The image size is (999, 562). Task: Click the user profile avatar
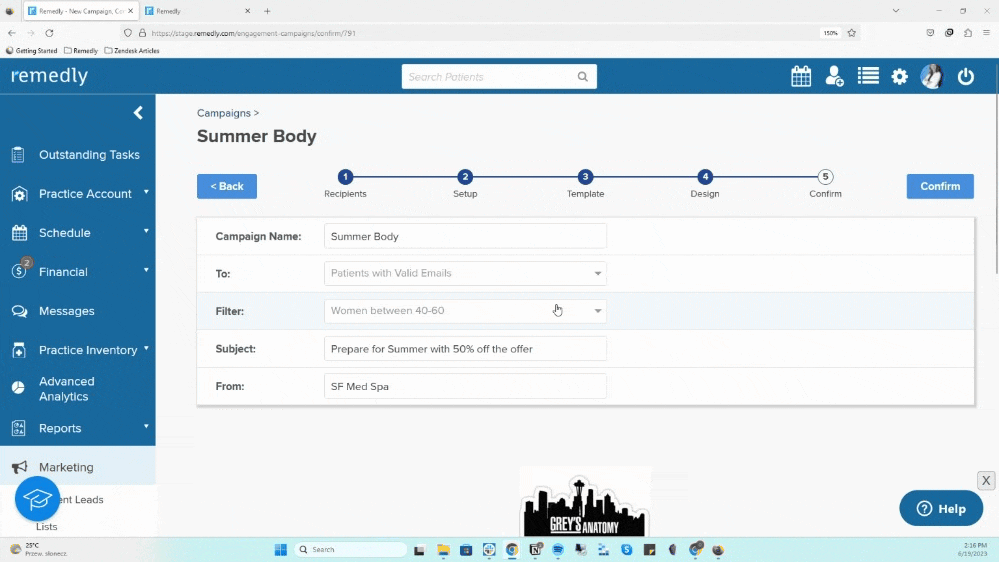pyautogui.click(x=931, y=76)
